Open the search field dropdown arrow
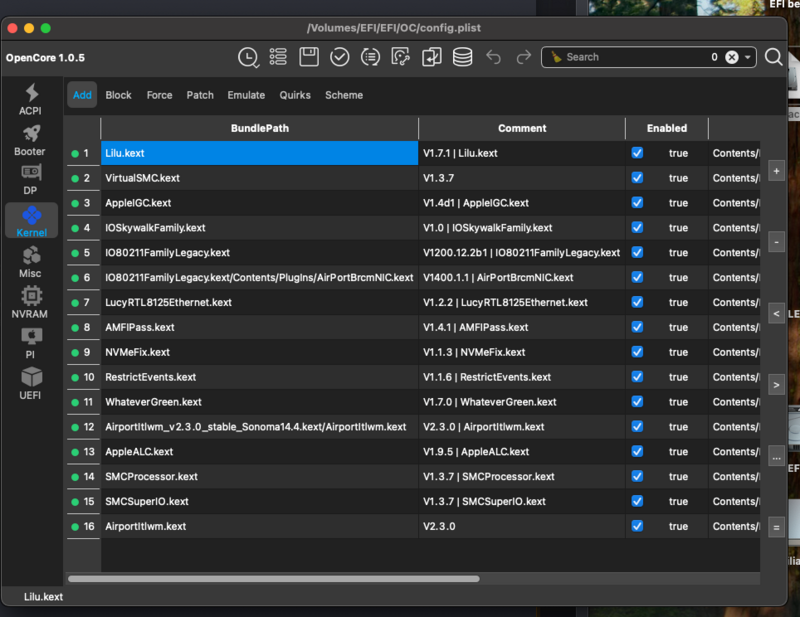 (x=745, y=57)
